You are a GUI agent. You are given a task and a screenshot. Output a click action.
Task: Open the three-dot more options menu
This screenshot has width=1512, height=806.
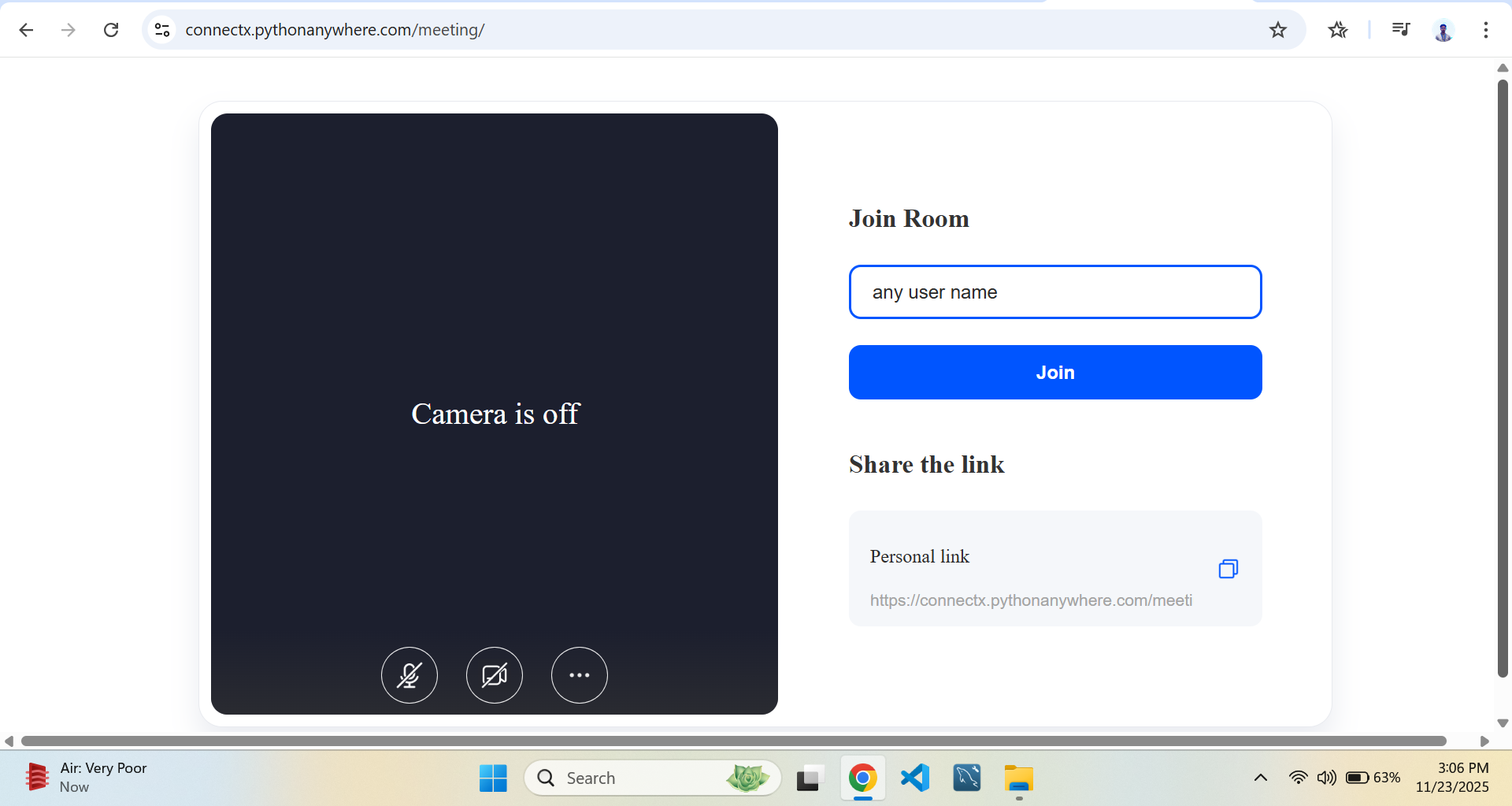pos(580,675)
